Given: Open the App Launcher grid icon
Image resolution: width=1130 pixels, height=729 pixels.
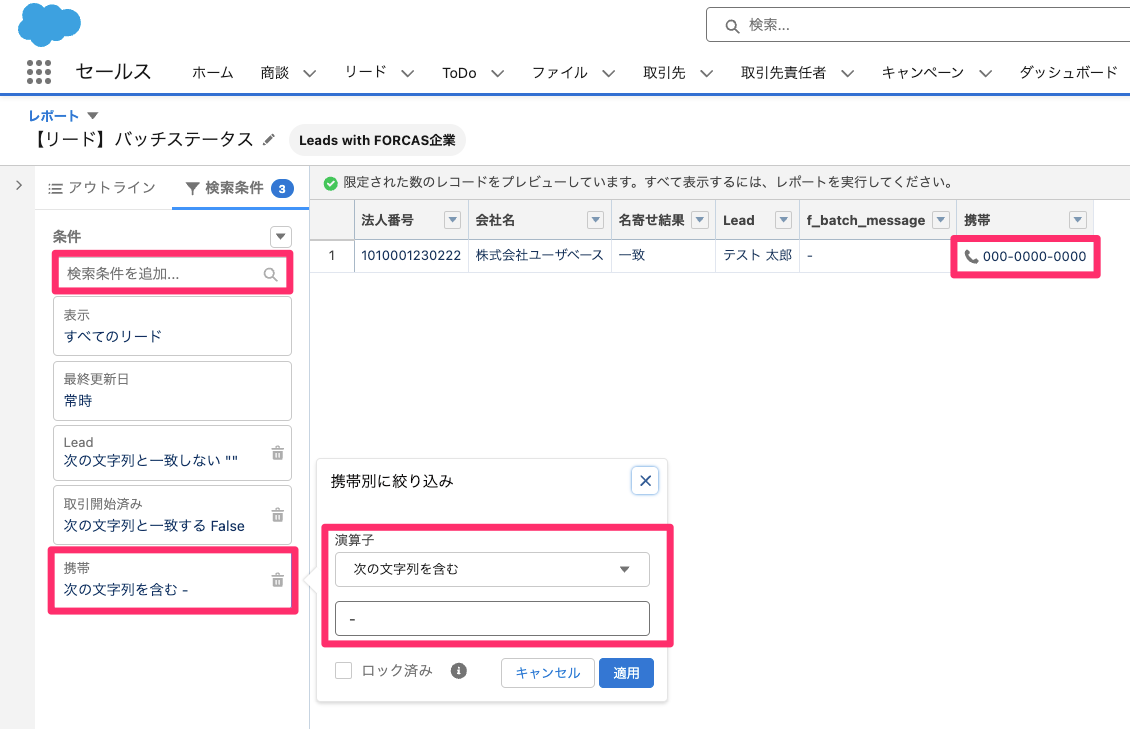Looking at the screenshot, I should (38, 72).
